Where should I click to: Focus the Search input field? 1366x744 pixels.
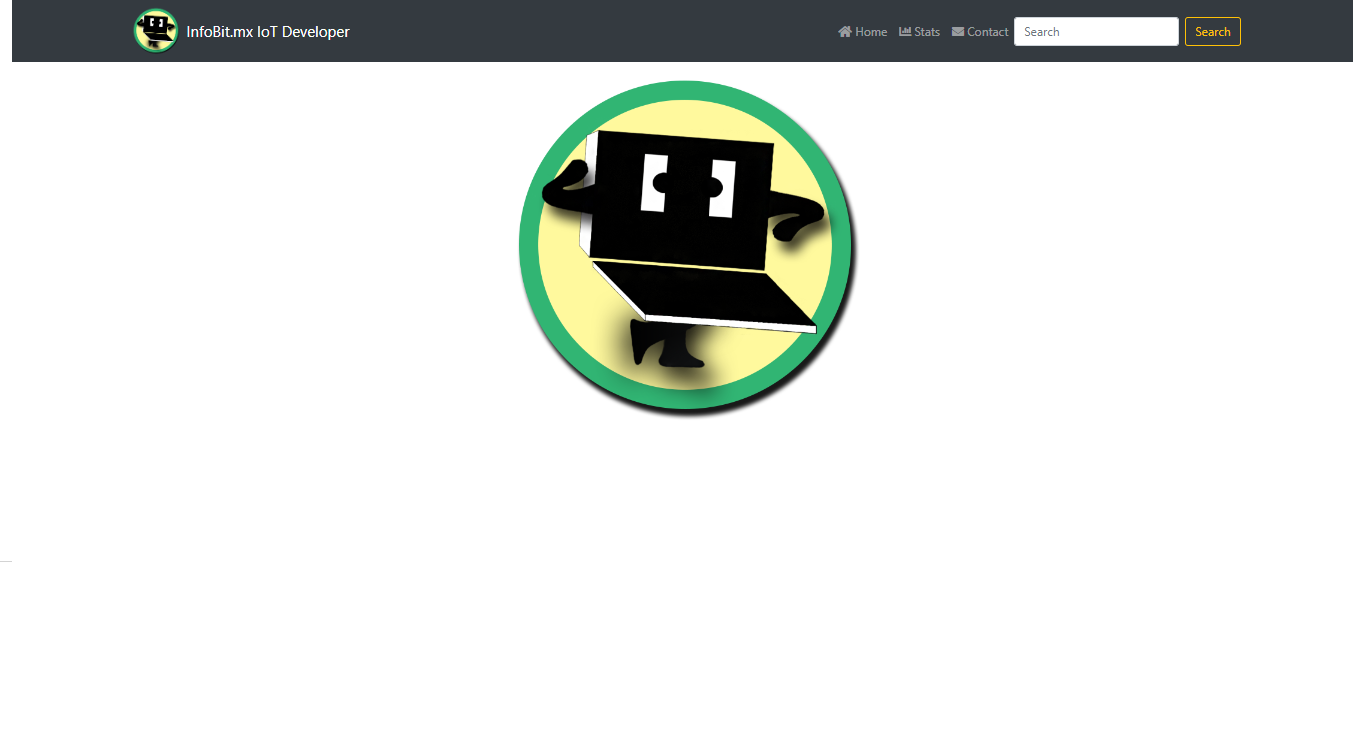[1096, 32]
